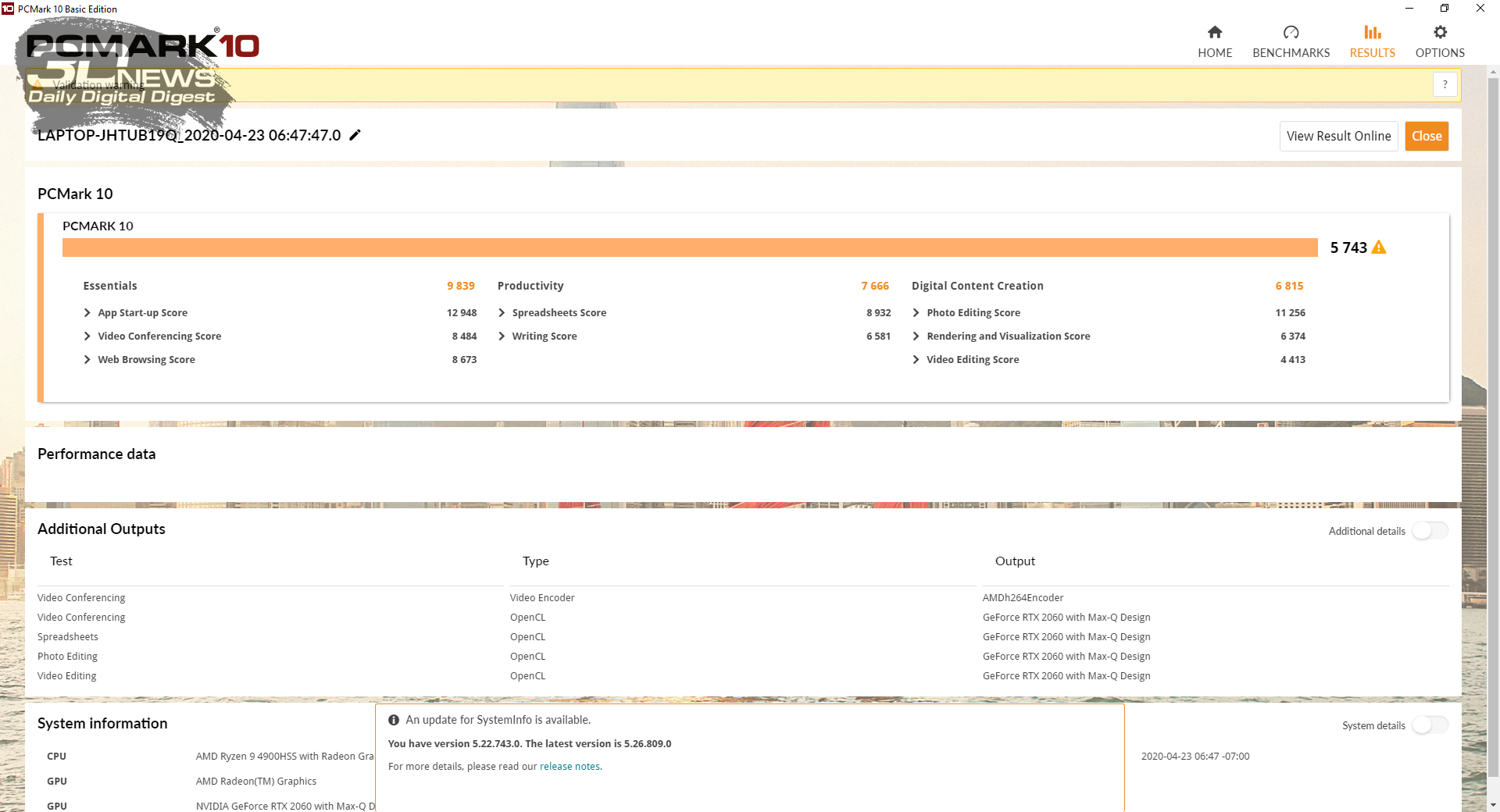Click the home house icon
This screenshot has width=1500, height=812.
point(1215,32)
